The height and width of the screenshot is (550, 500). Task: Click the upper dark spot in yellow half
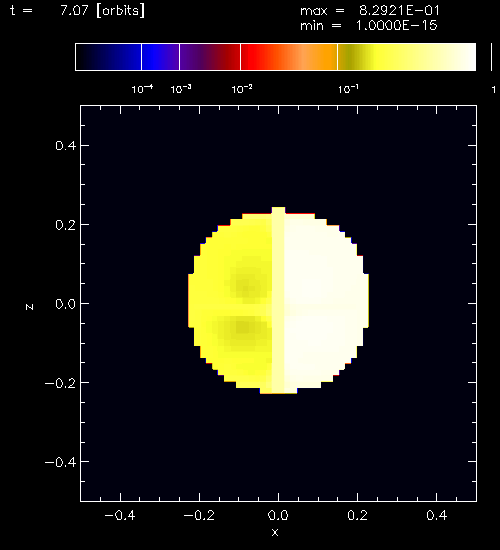pyautogui.click(x=247, y=283)
